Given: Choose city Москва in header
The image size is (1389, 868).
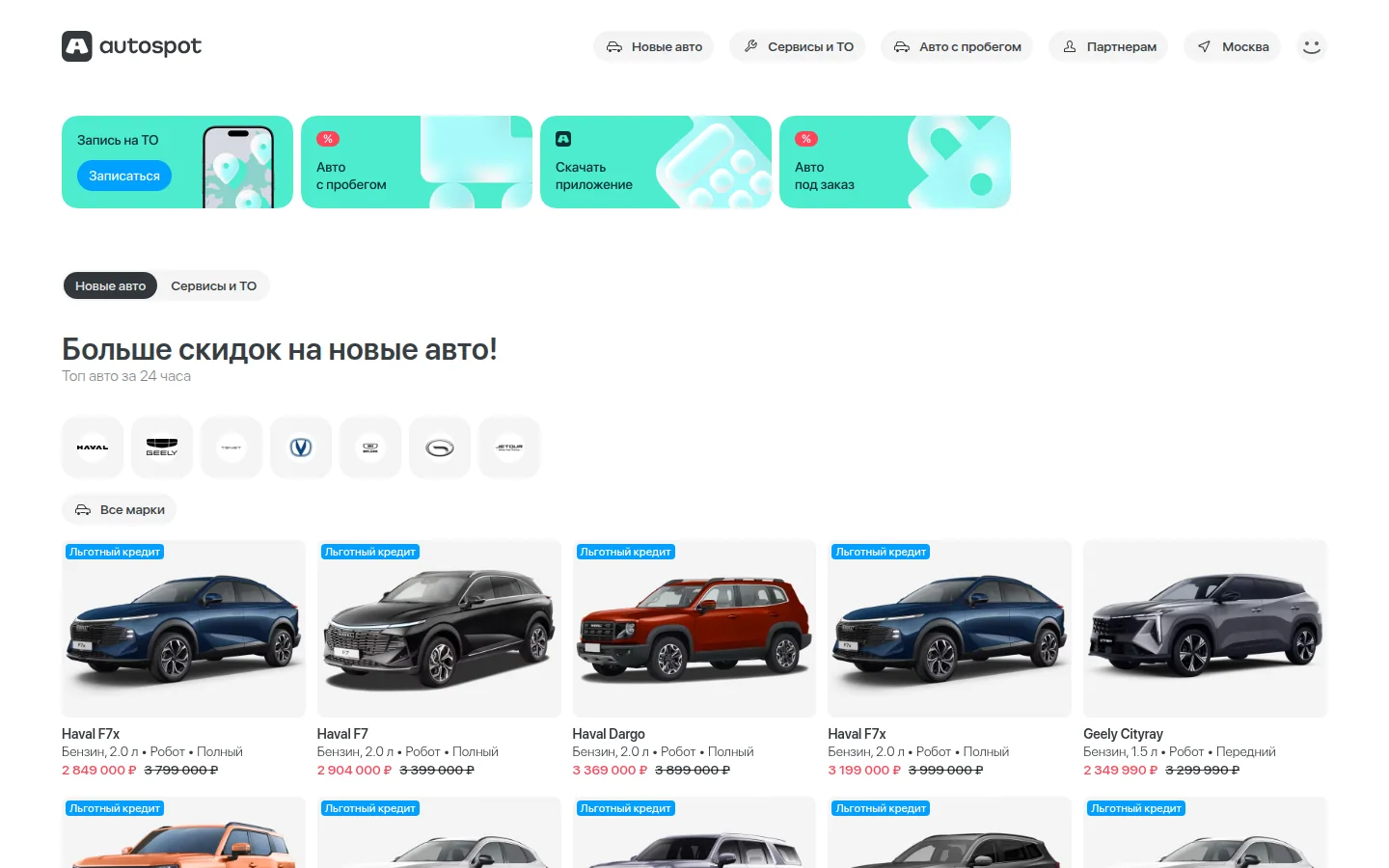Looking at the screenshot, I should pos(1233,46).
